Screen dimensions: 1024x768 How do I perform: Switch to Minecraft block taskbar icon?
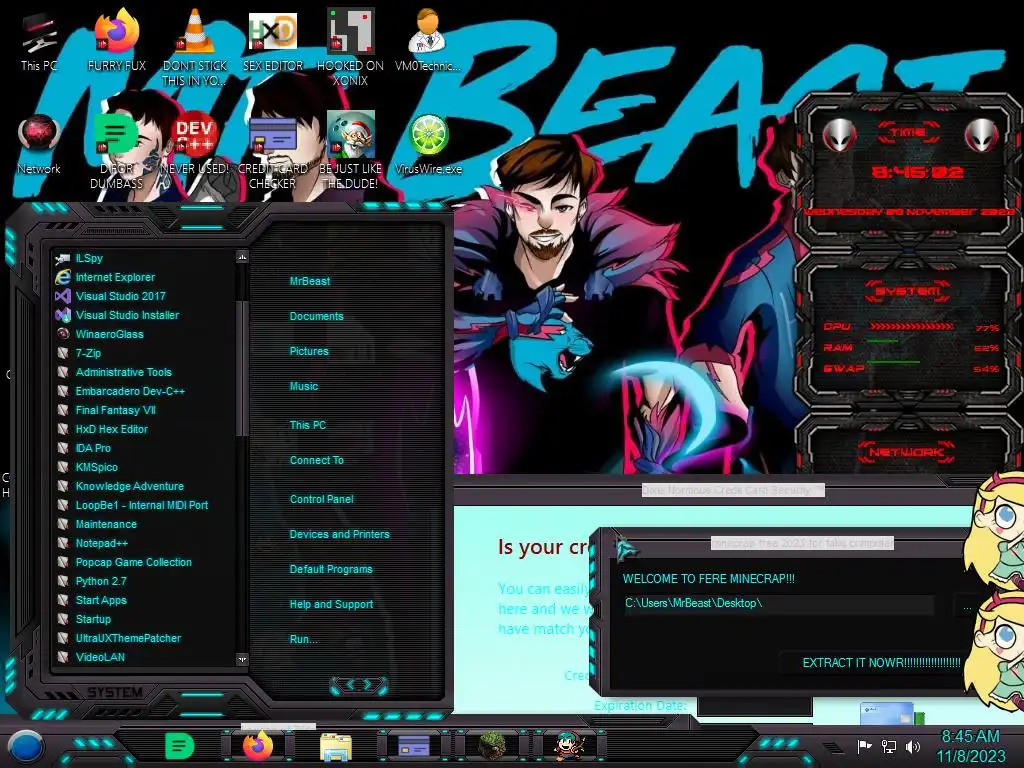(491, 746)
